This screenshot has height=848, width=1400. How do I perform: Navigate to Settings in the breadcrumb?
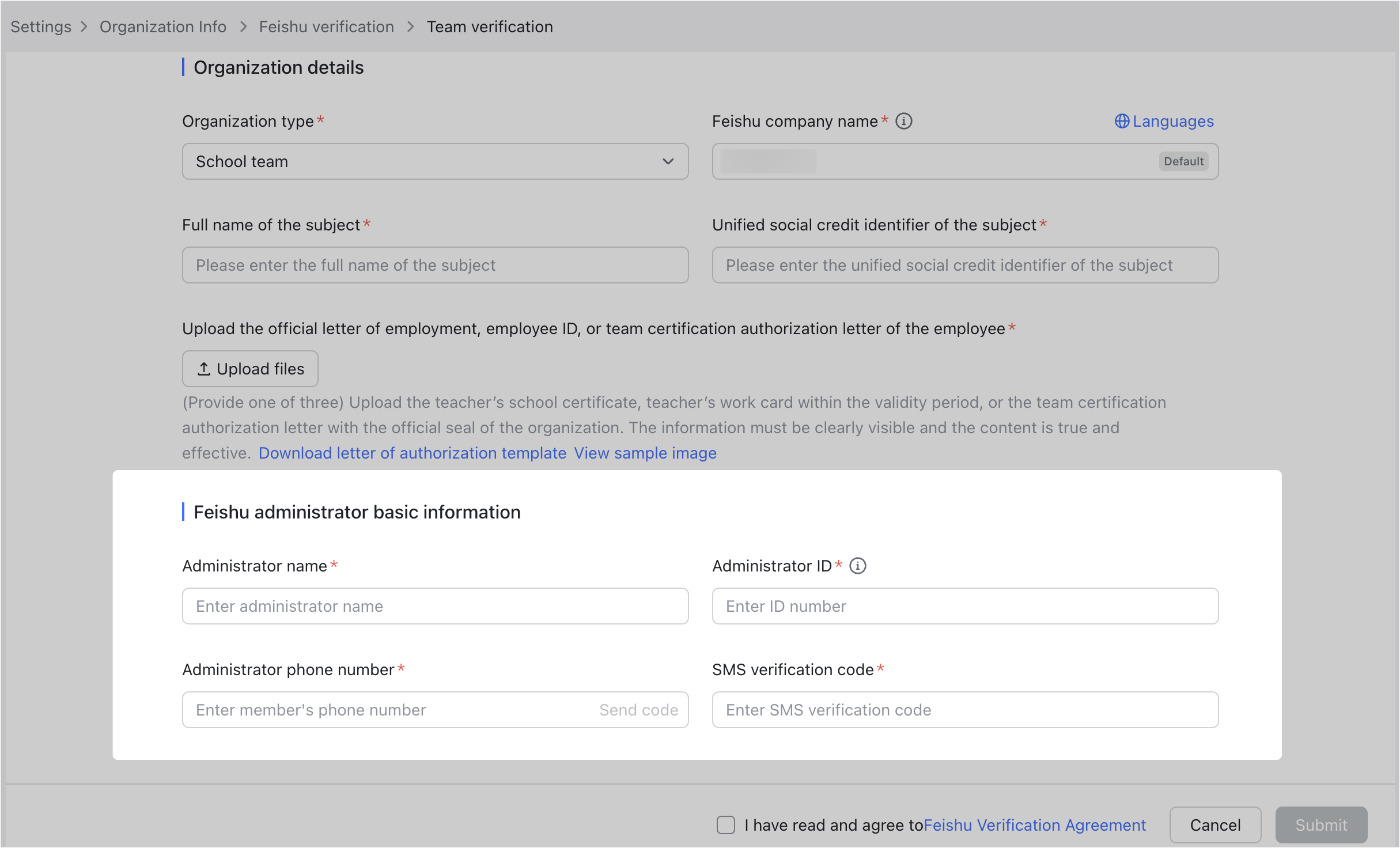(40, 26)
